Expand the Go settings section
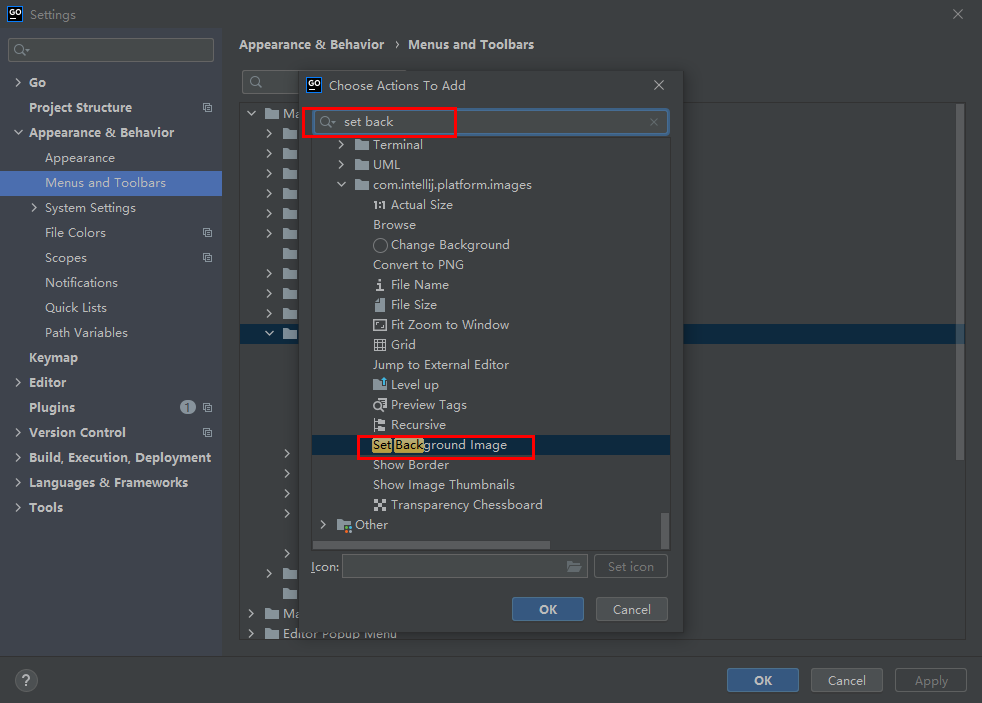982x703 pixels. (x=18, y=83)
